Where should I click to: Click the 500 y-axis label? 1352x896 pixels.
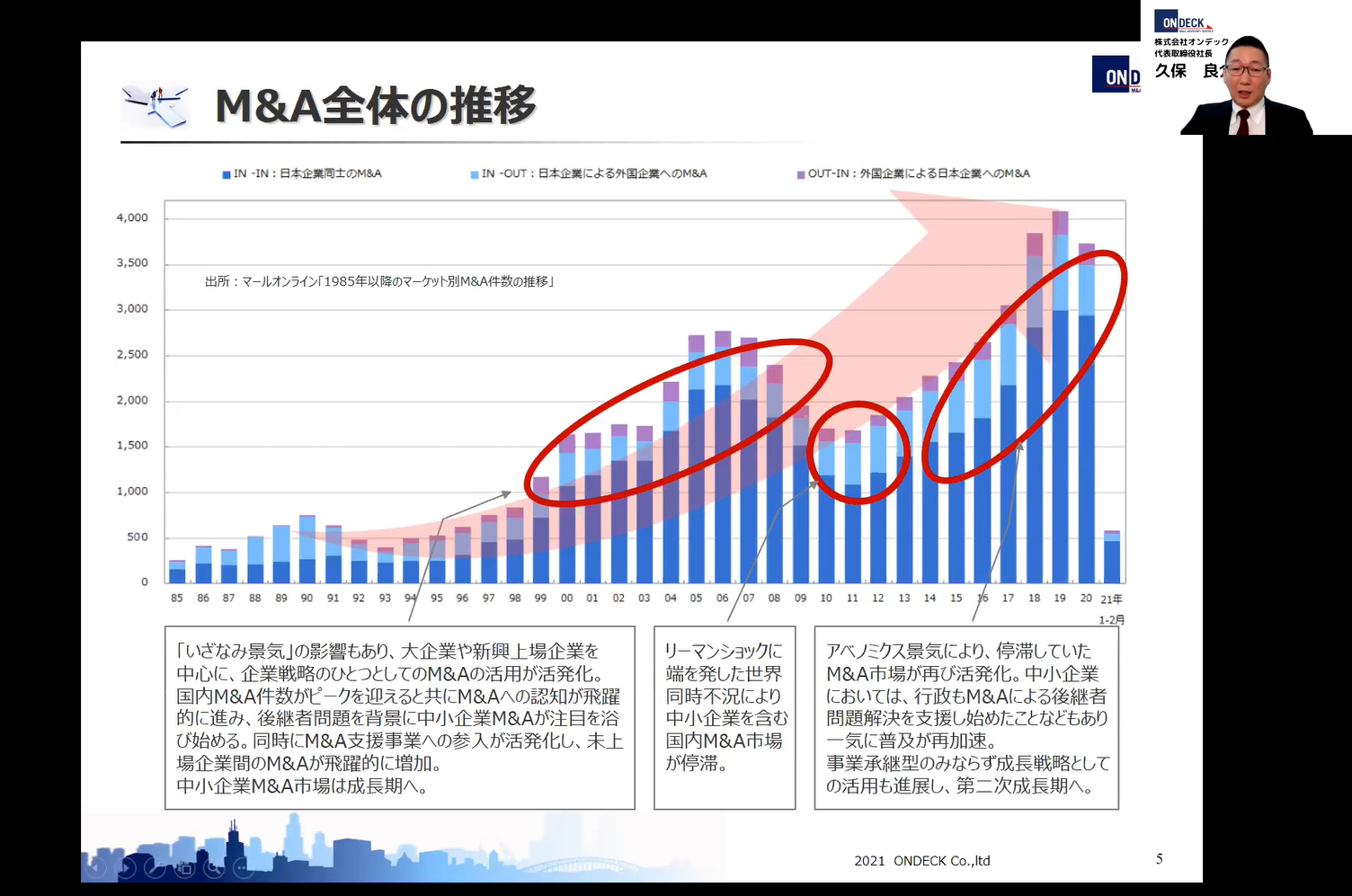click(138, 537)
